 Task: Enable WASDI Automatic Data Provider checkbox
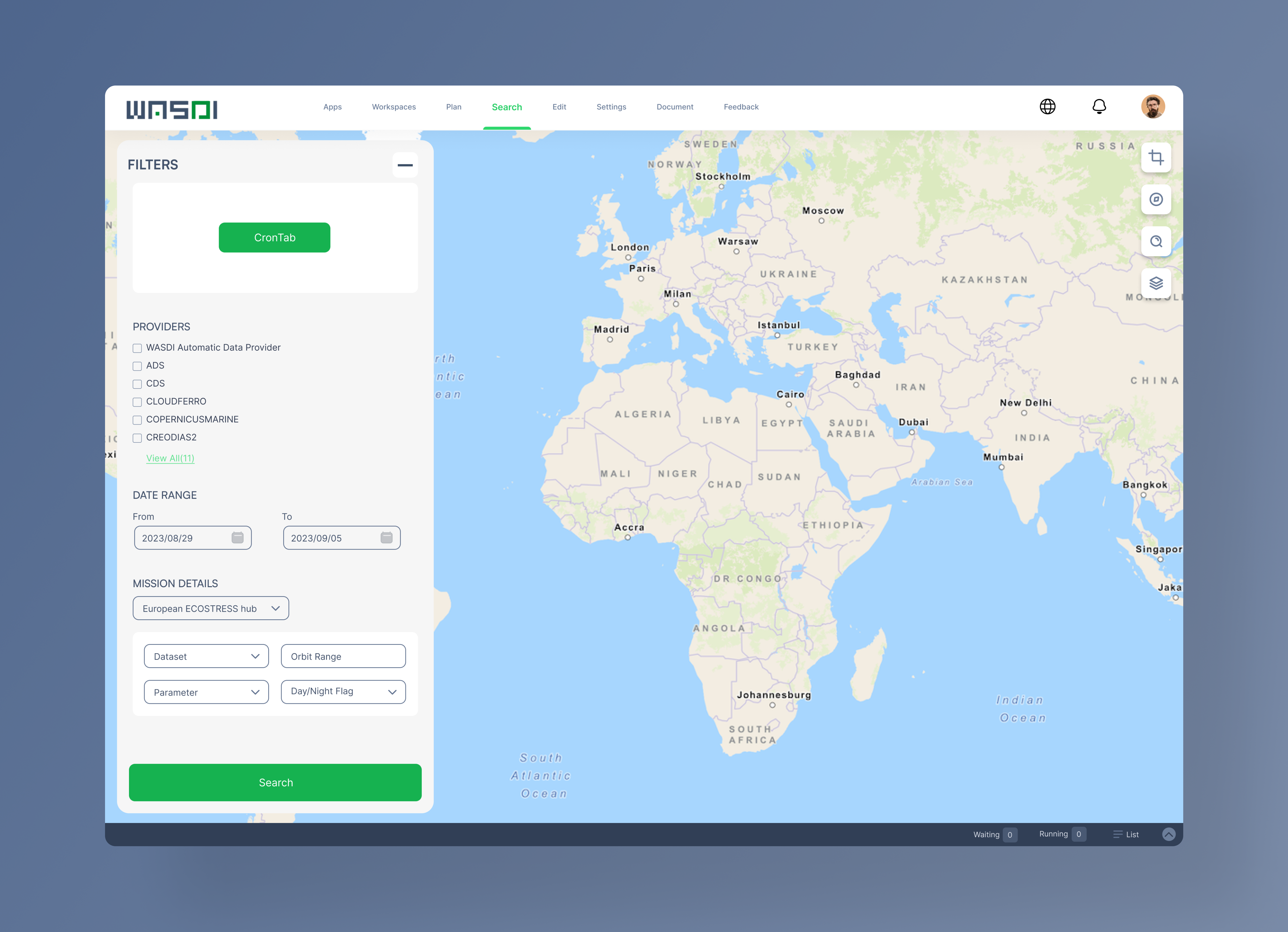[137, 348]
